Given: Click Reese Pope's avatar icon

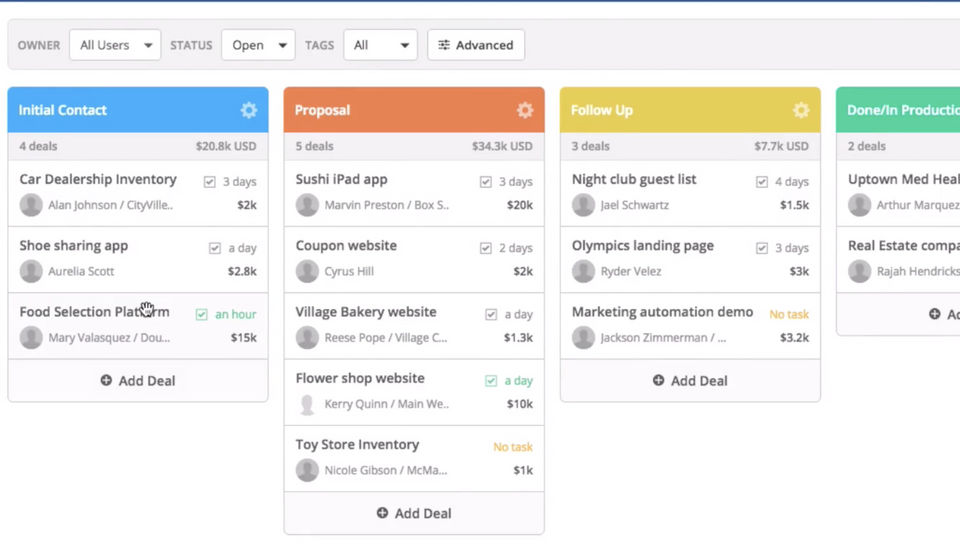Looking at the screenshot, I should tap(307, 337).
